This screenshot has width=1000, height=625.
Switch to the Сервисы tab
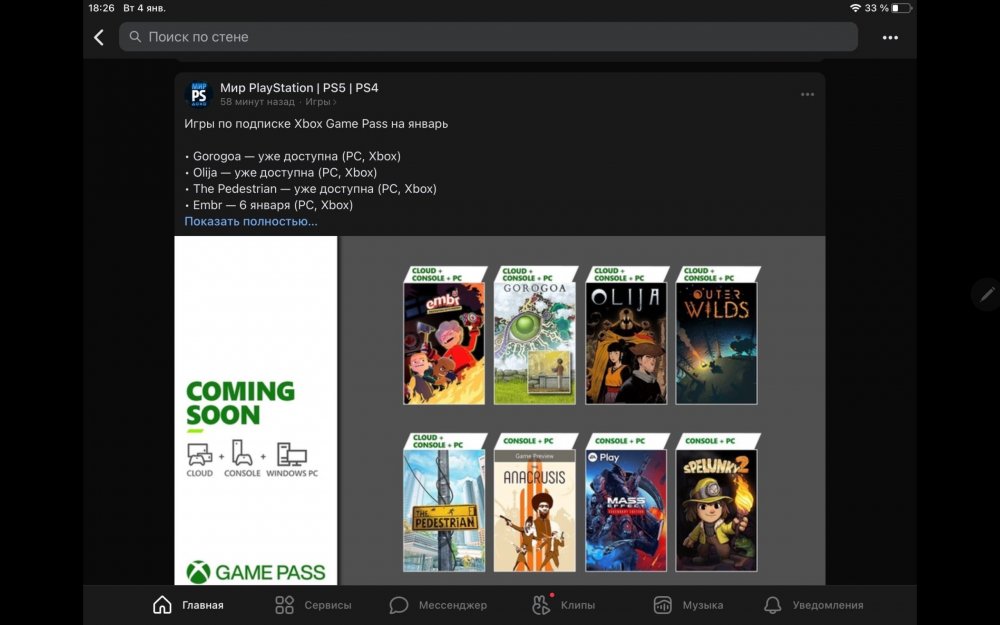click(x=313, y=605)
